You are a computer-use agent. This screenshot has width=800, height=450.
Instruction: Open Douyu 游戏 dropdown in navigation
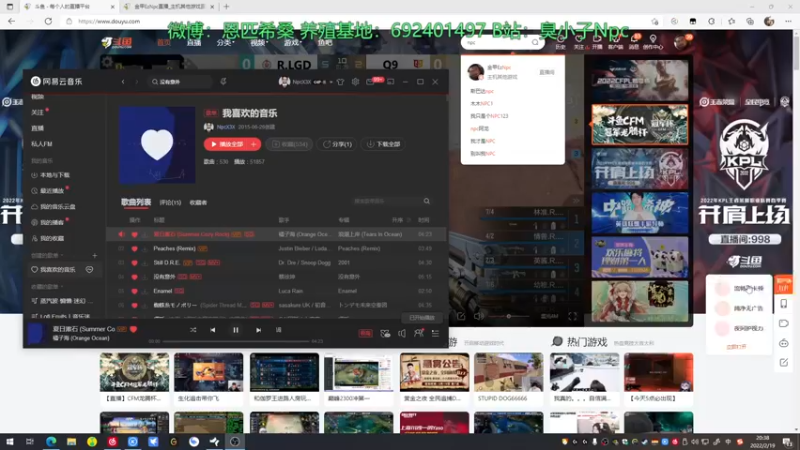tap(292, 43)
